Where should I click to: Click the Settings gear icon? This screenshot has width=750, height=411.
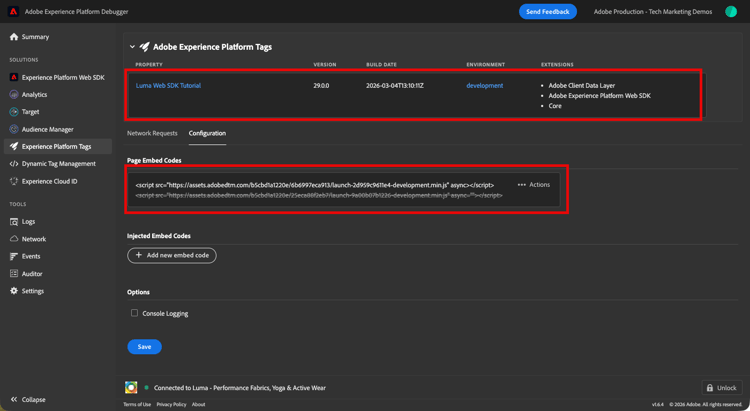click(x=14, y=291)
